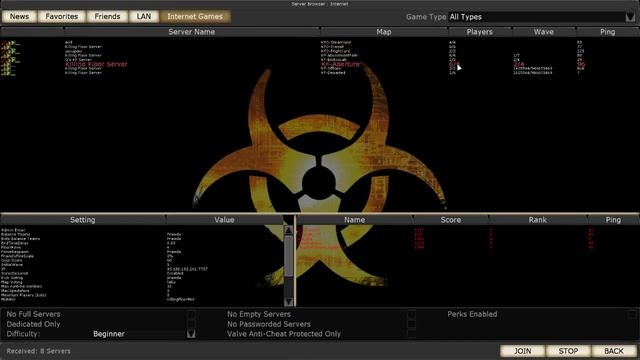
Task: Switch to the Favorites tab
Action: (x=62, y=17)
